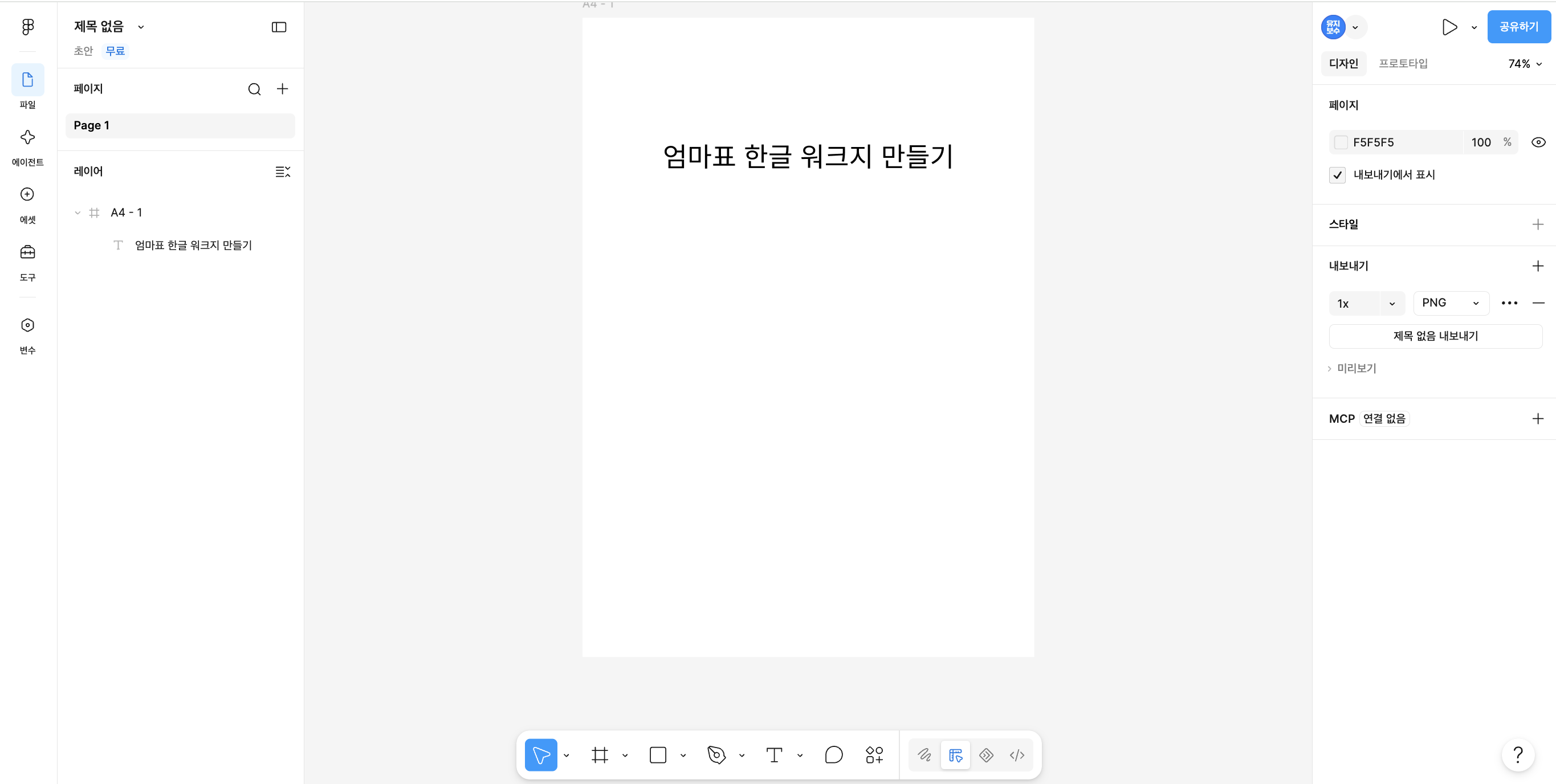
Task: Select the Text tool in bottom toolbar
Action: point(775,755)
